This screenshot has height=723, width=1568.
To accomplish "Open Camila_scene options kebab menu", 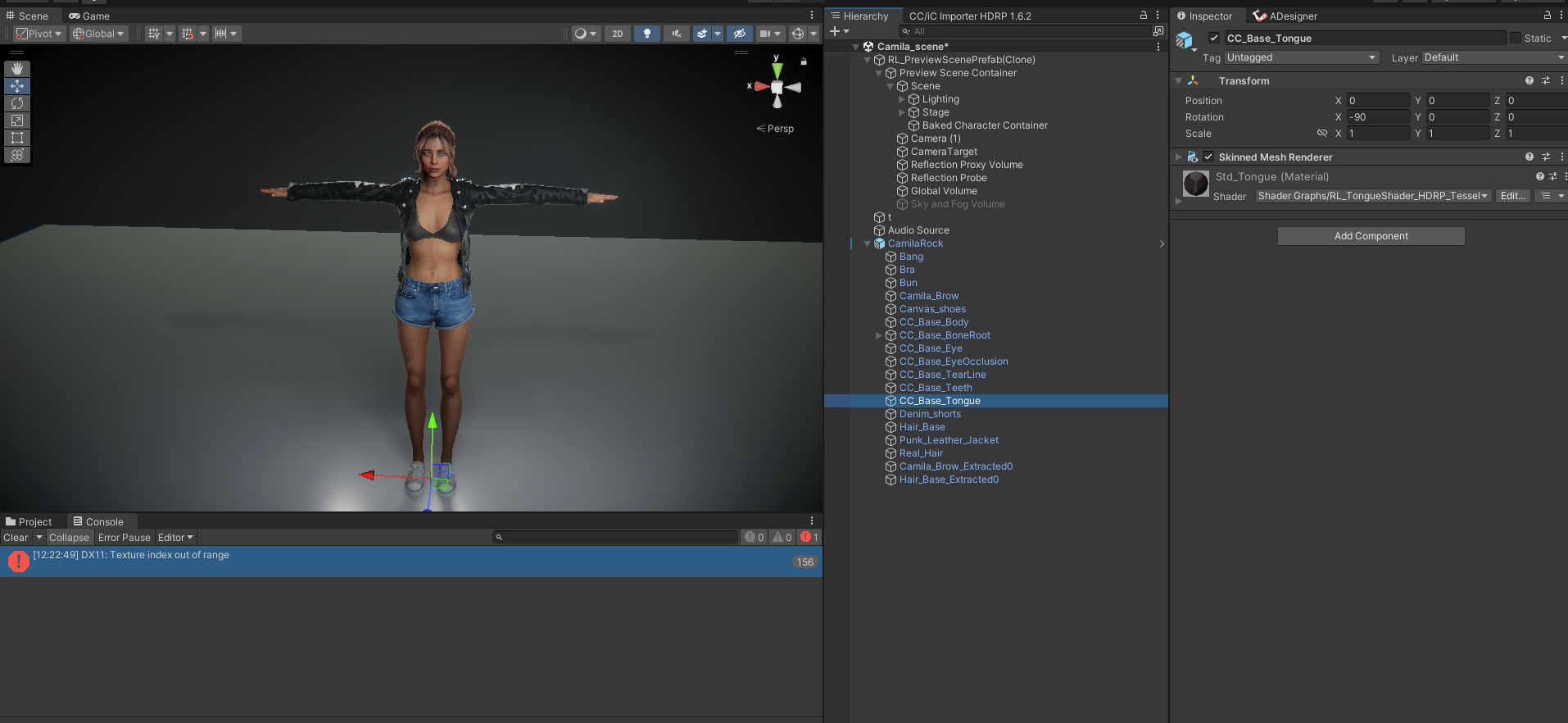I will [x=1158, y=47].
